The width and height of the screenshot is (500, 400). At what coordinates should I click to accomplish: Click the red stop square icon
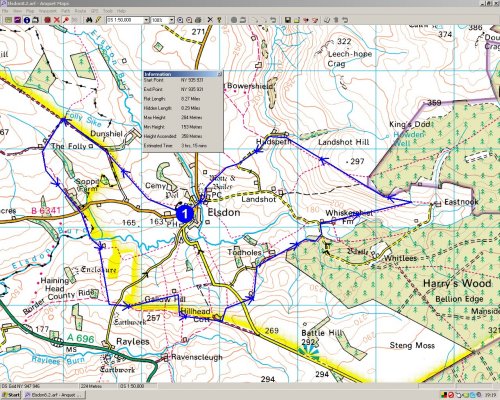tap(47, 20)
